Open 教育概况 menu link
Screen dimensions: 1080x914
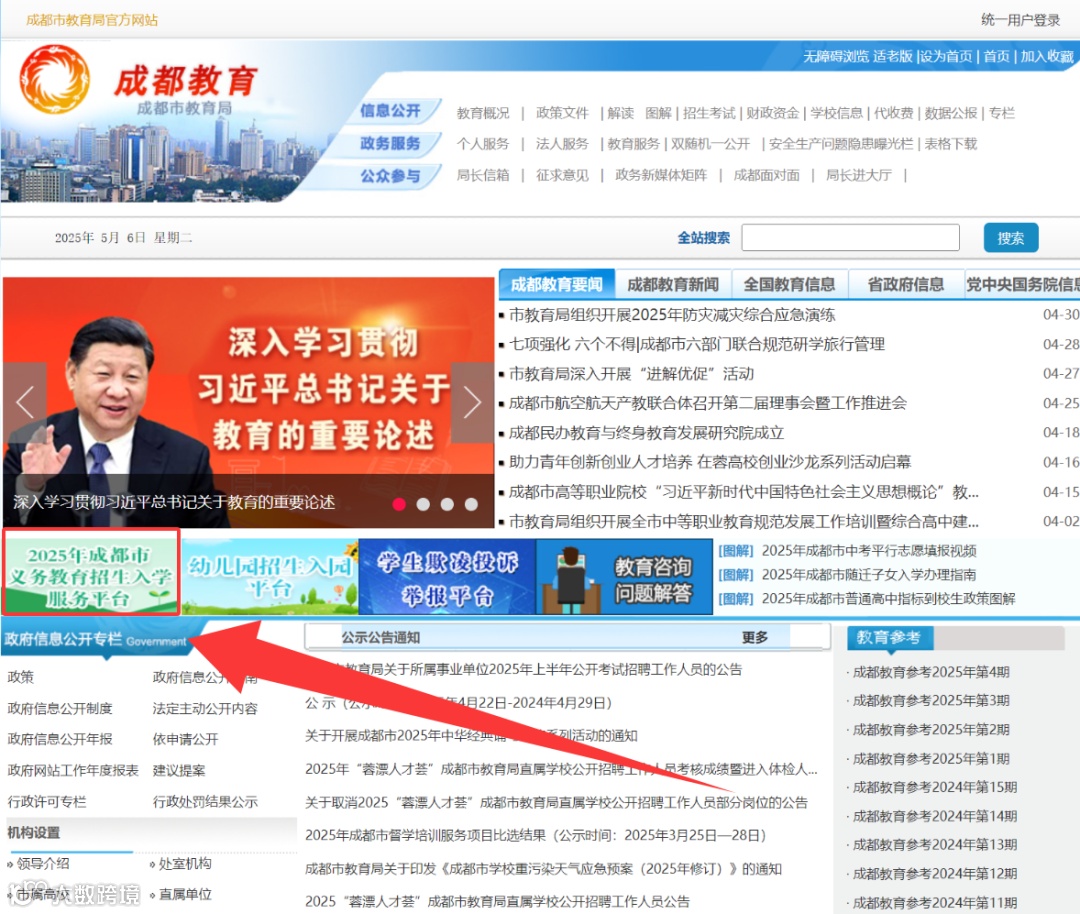(483, 113)
